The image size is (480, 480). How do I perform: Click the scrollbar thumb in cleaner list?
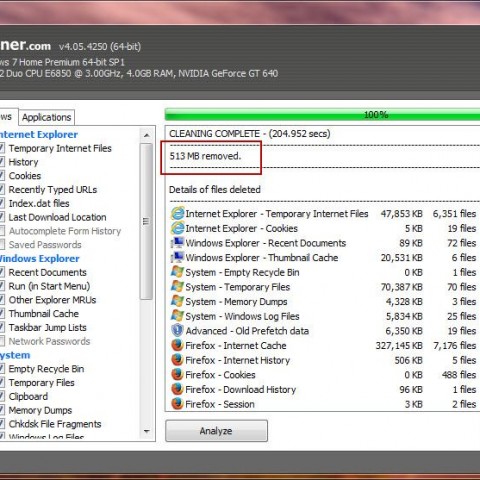pyautogui.click(x=146, y=221)
